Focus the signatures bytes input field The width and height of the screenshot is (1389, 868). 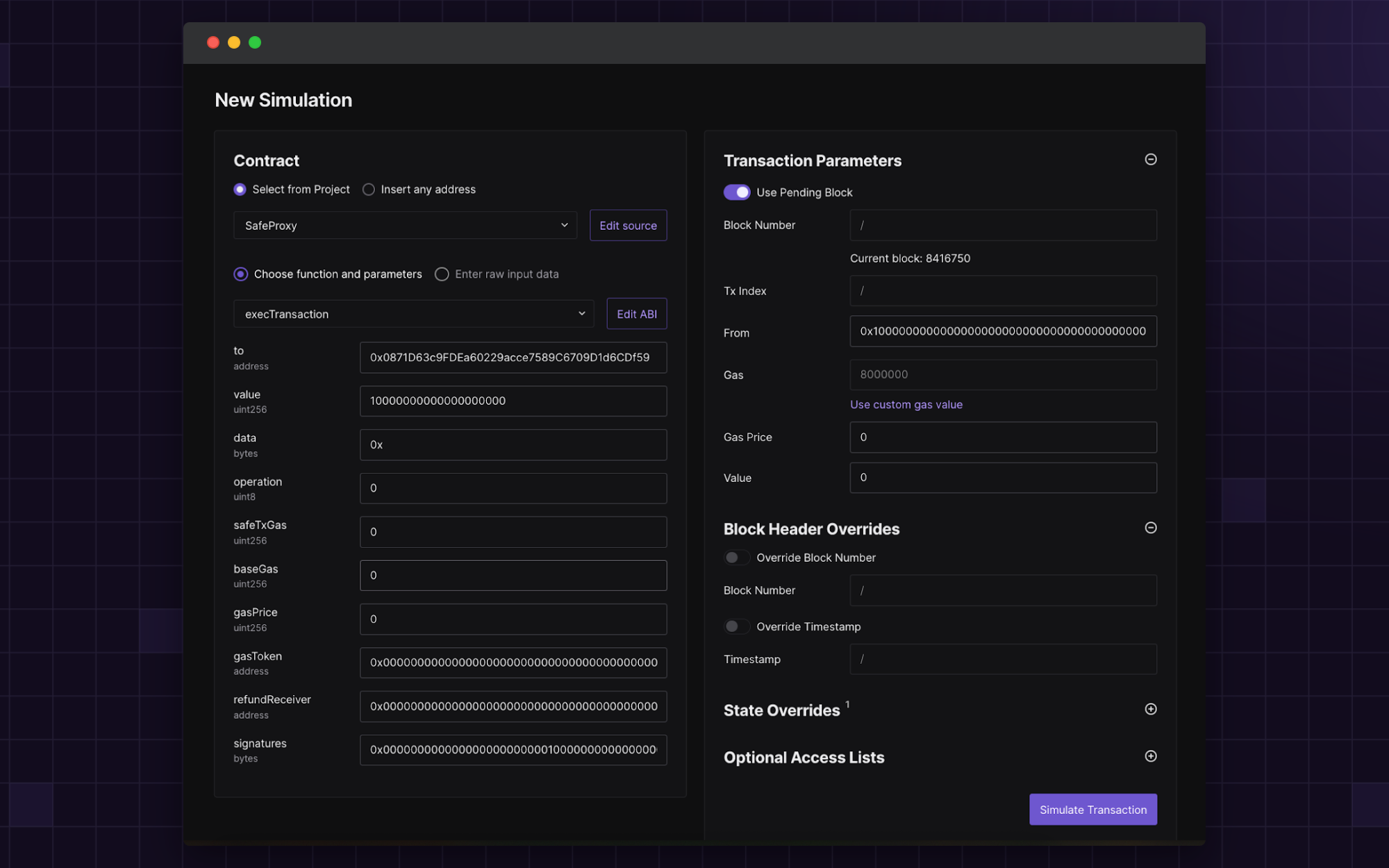(x=513, y=750)
